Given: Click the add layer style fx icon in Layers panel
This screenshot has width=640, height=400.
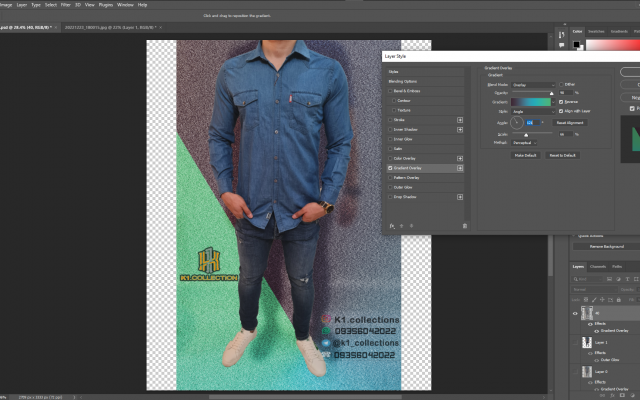Looking at the screenshot, I should point(612,395).
